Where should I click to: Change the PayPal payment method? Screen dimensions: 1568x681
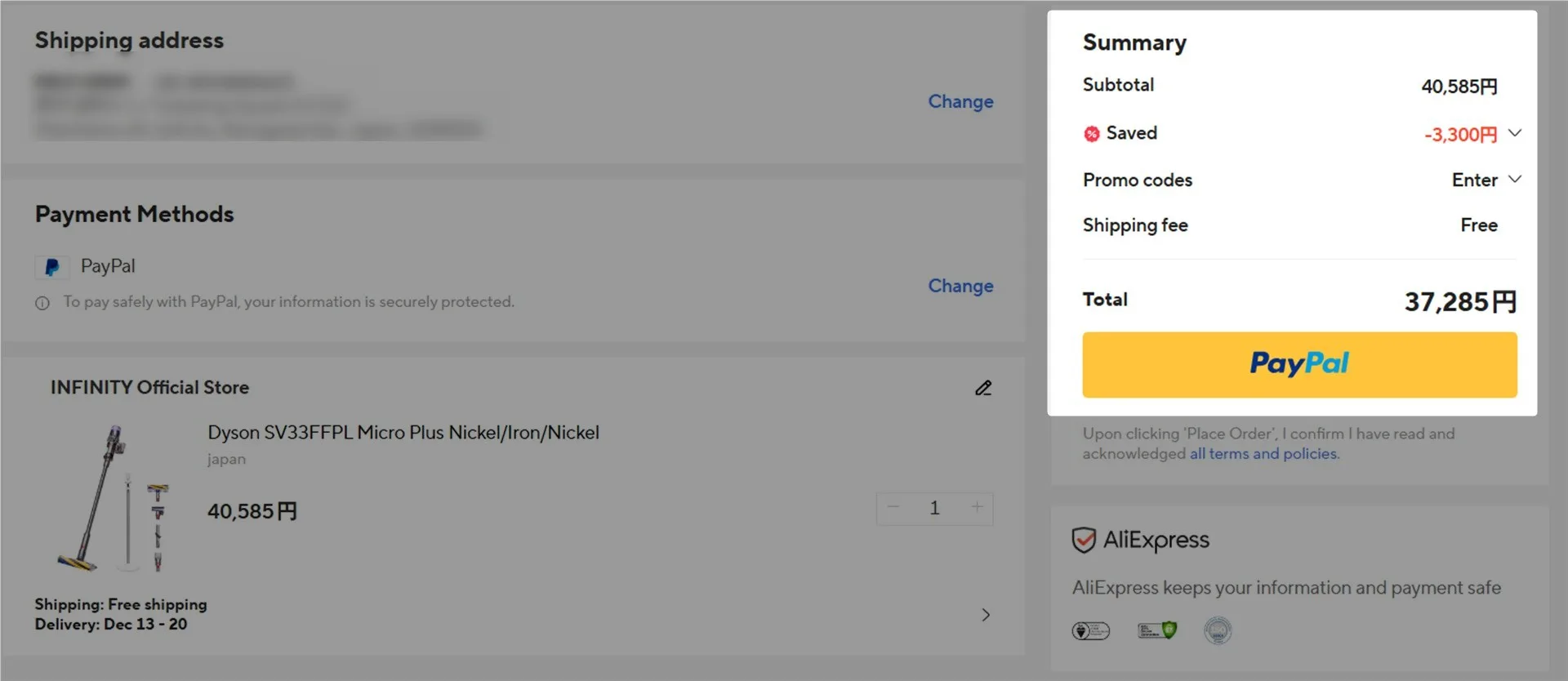(x=960, y=287)
